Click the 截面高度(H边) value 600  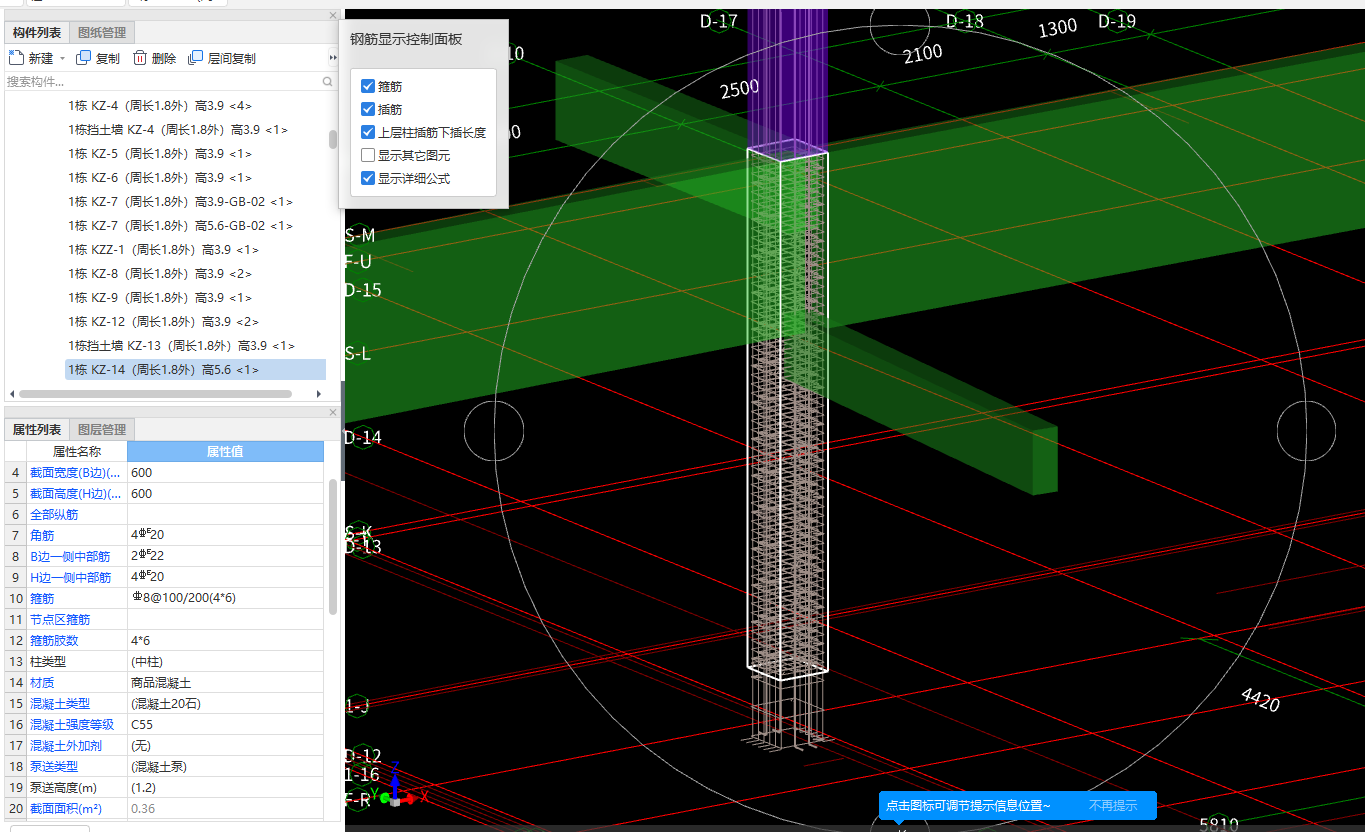point(225,493)
